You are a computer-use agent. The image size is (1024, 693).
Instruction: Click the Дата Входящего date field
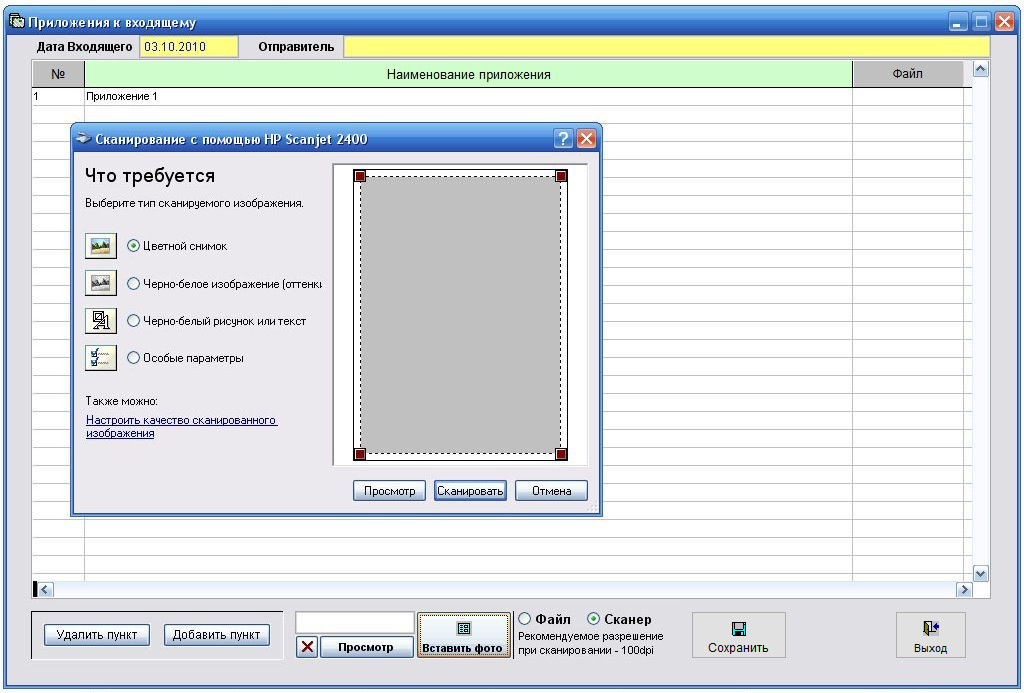click(x=189, y=46)
